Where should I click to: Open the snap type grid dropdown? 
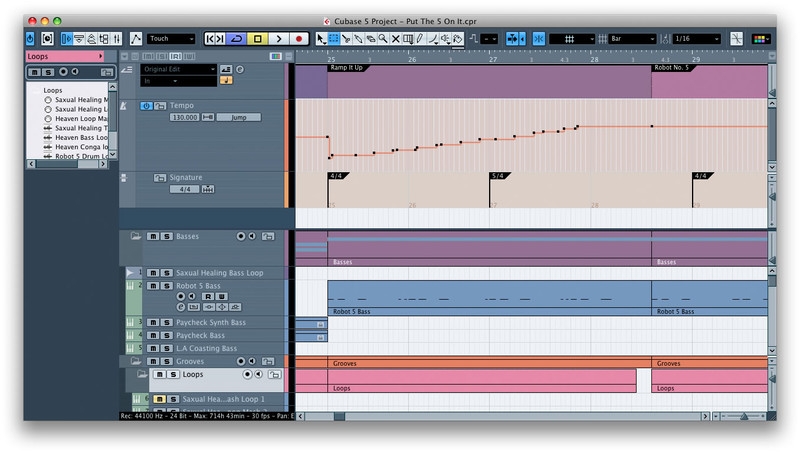(572, 39)
